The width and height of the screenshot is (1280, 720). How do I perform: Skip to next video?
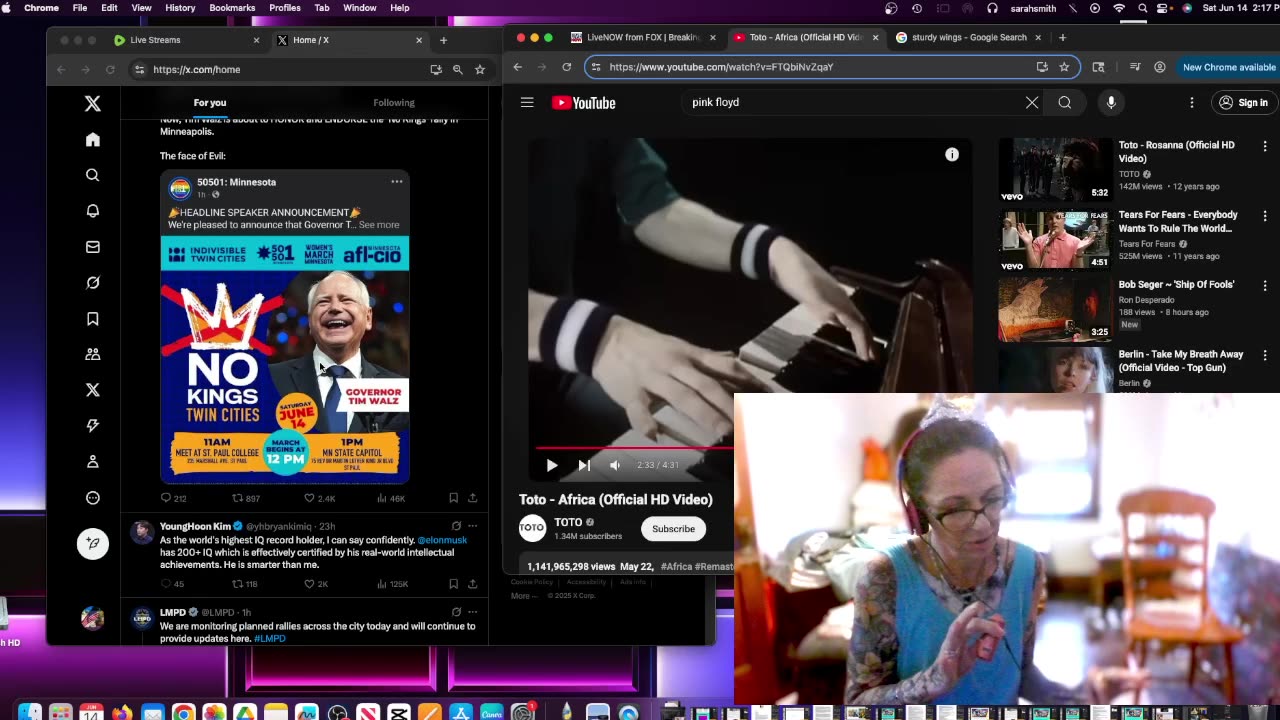pyautogui.click(x=584, y=465)
